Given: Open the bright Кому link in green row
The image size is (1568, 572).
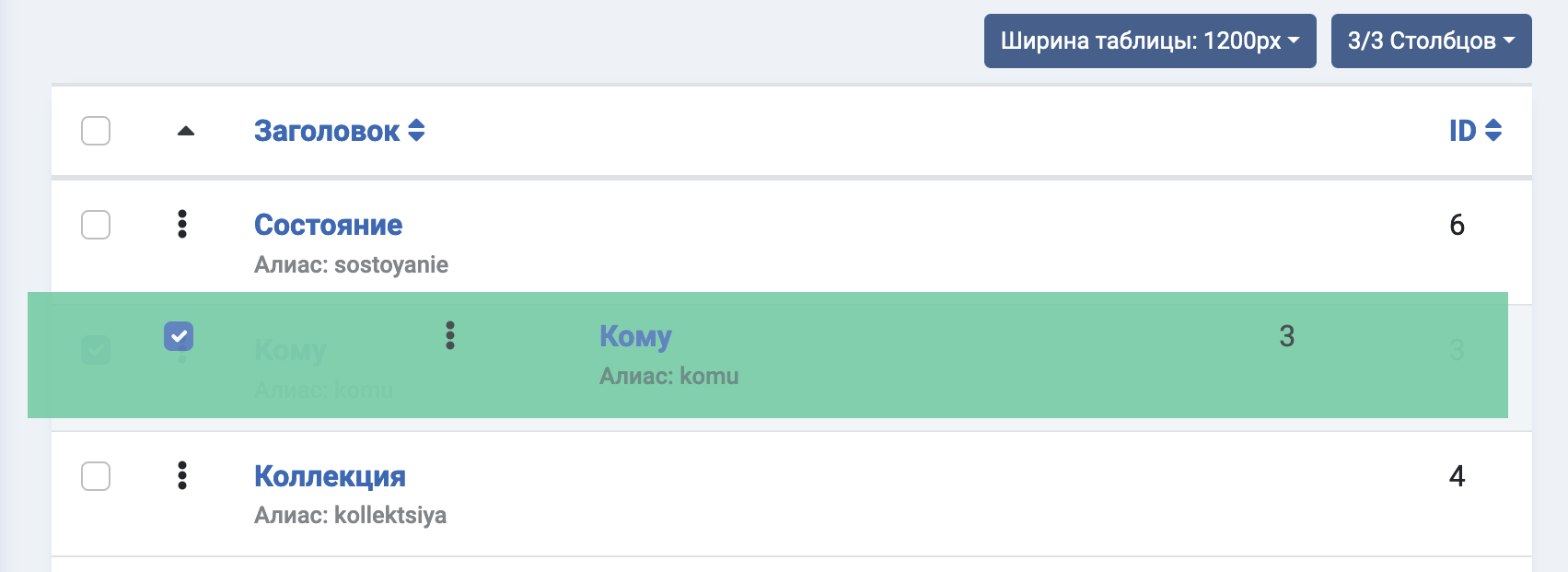Looking at the screenshot, I should [635, 336].
